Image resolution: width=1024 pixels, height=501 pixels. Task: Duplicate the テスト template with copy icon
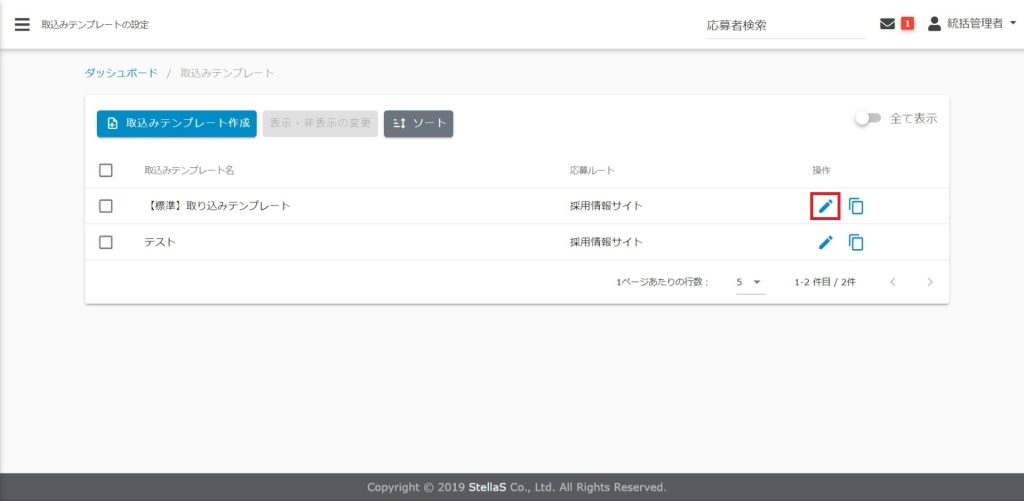click(x=856, y=242)
